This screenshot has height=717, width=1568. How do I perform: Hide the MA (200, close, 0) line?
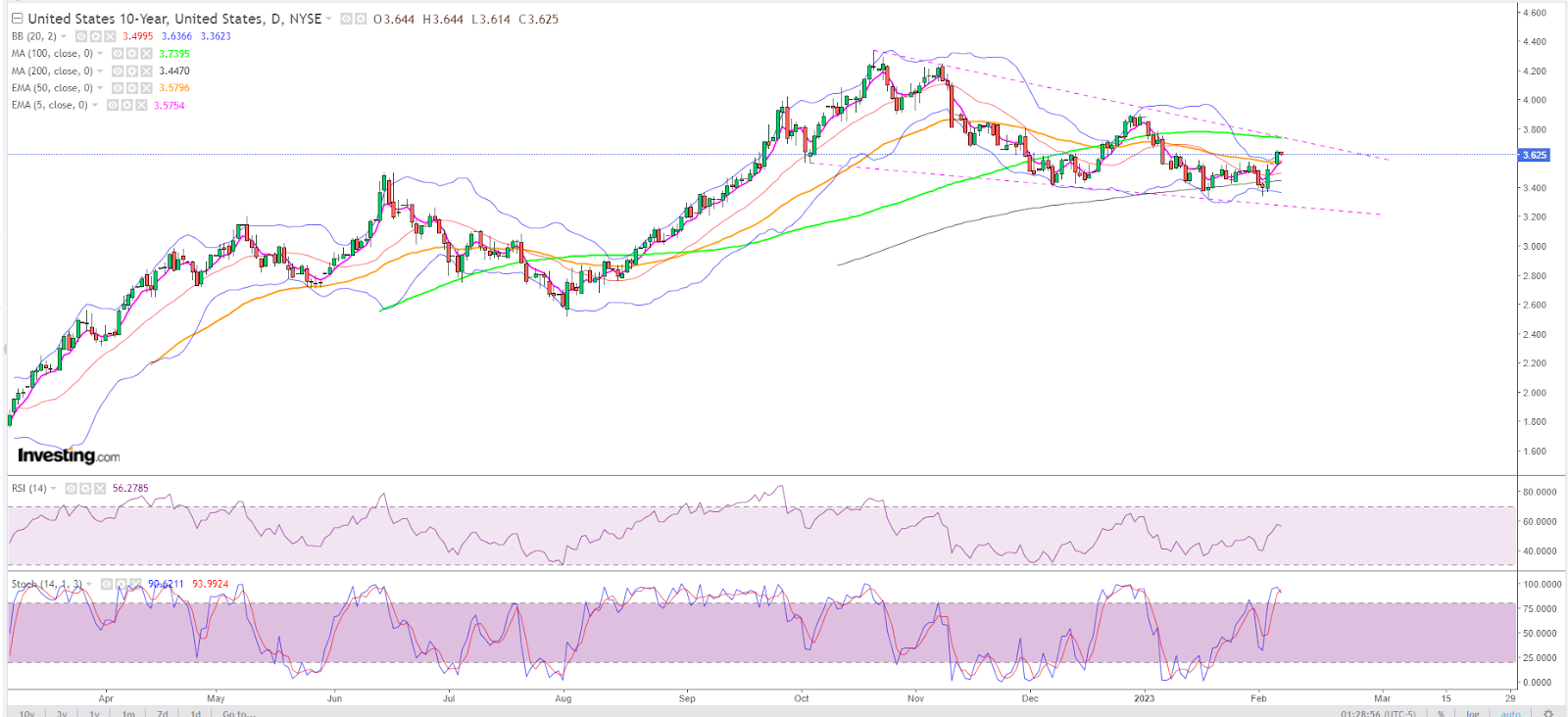[x=118, y=71]
